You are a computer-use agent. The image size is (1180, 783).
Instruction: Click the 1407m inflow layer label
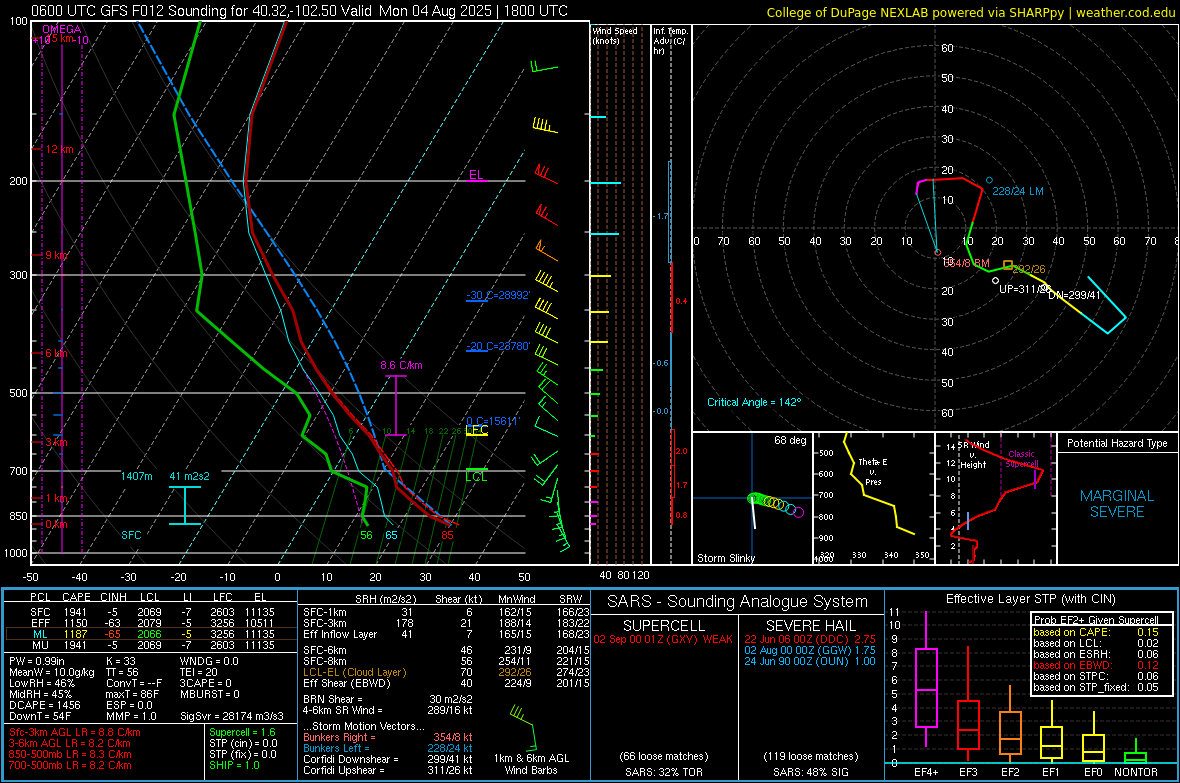coord(136,476)
